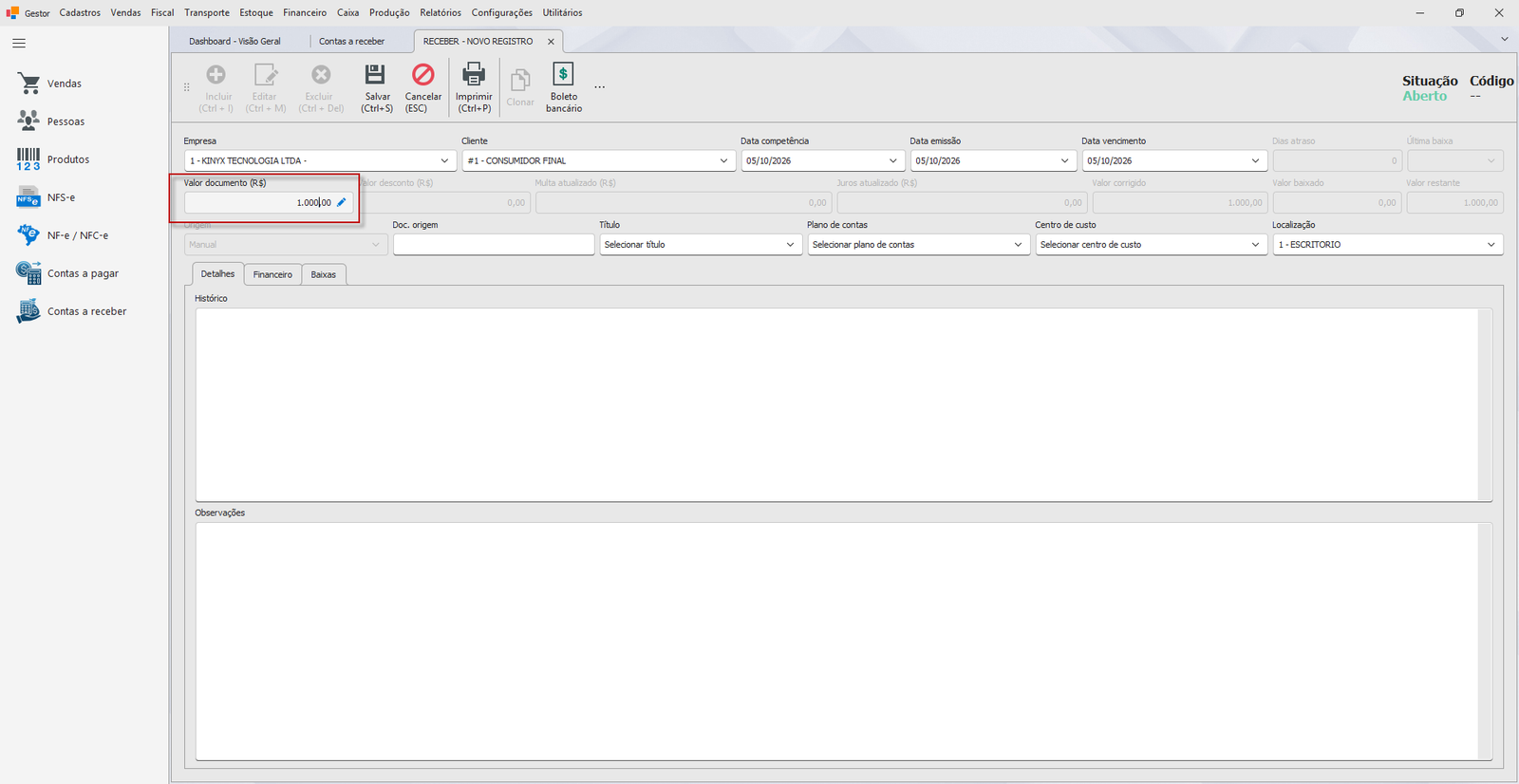Screen dimensions: 1519x784
Task: Expand the tab list chevron at top right
Action: [1505, 39]
